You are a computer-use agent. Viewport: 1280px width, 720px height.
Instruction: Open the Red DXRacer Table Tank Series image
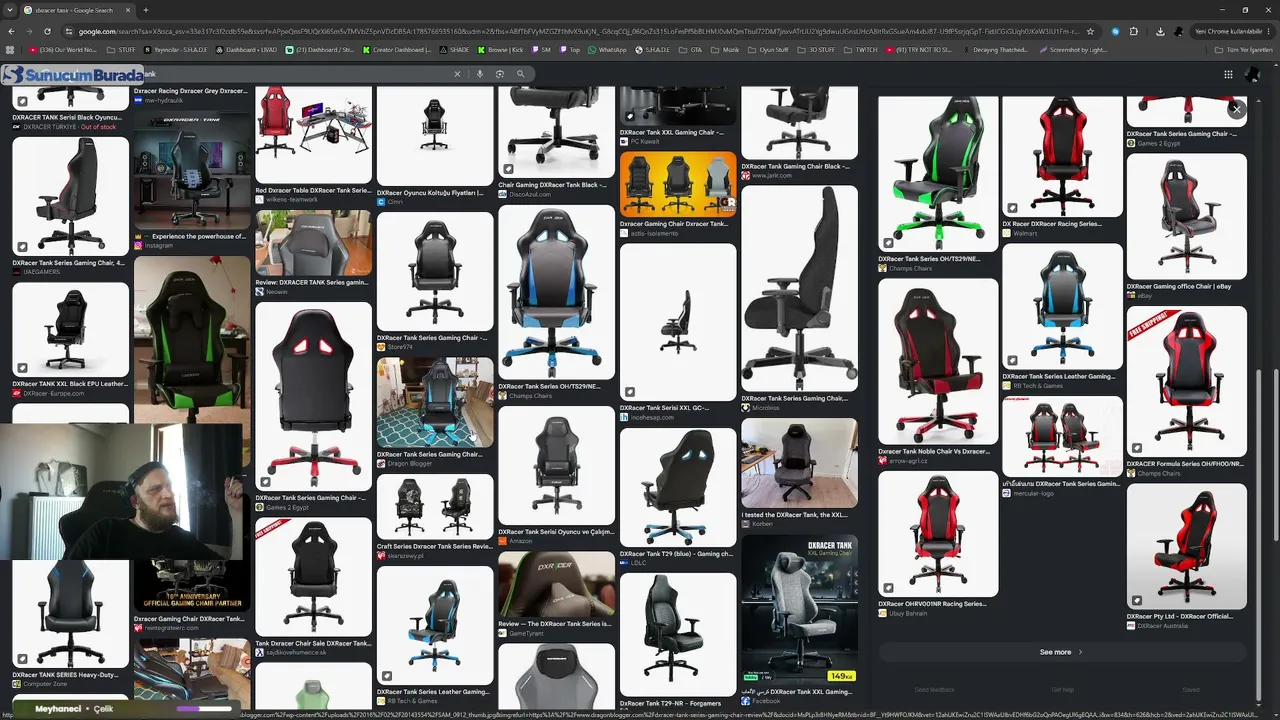pos(313,134)
